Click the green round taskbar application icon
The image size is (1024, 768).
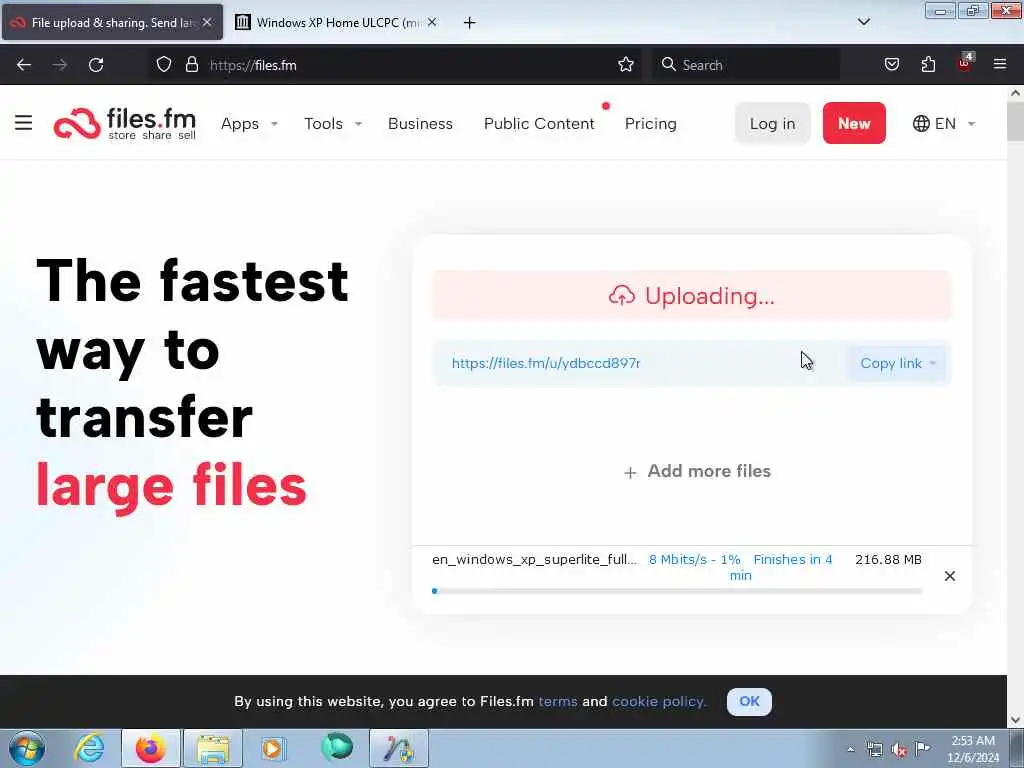[x=337, y=747]
